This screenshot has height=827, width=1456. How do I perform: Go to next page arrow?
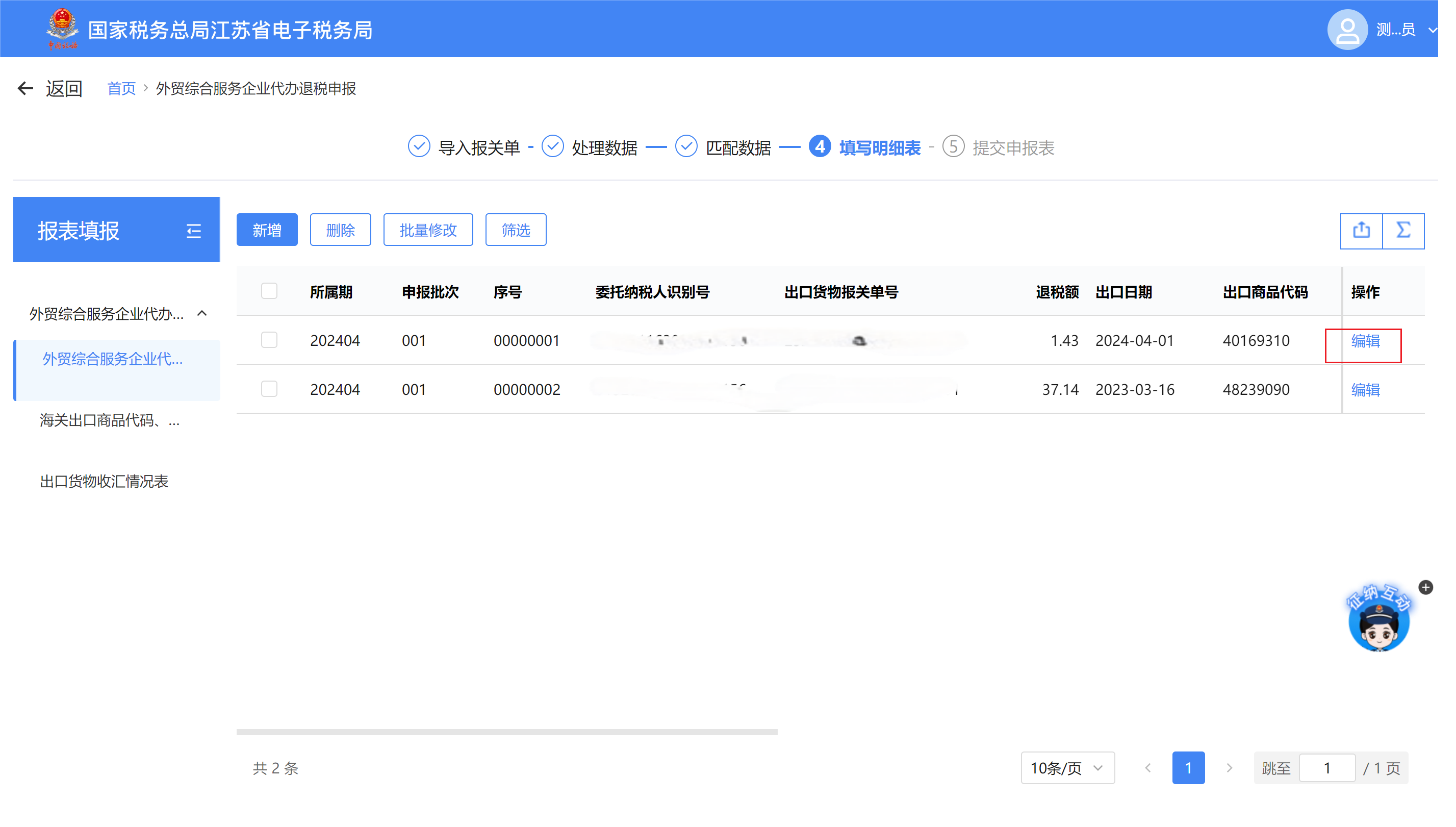pyautogui.click(x=1229, y=768)
